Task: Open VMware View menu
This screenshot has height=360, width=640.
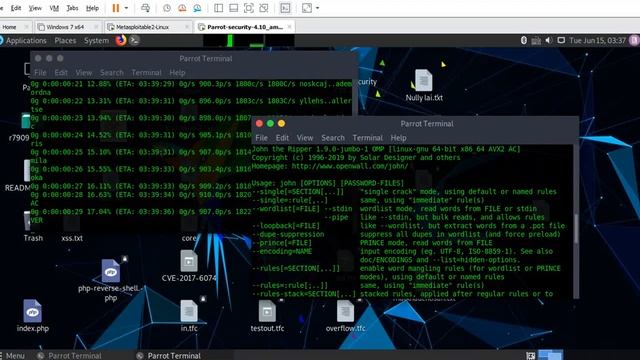Action: (x=35, y=8)
